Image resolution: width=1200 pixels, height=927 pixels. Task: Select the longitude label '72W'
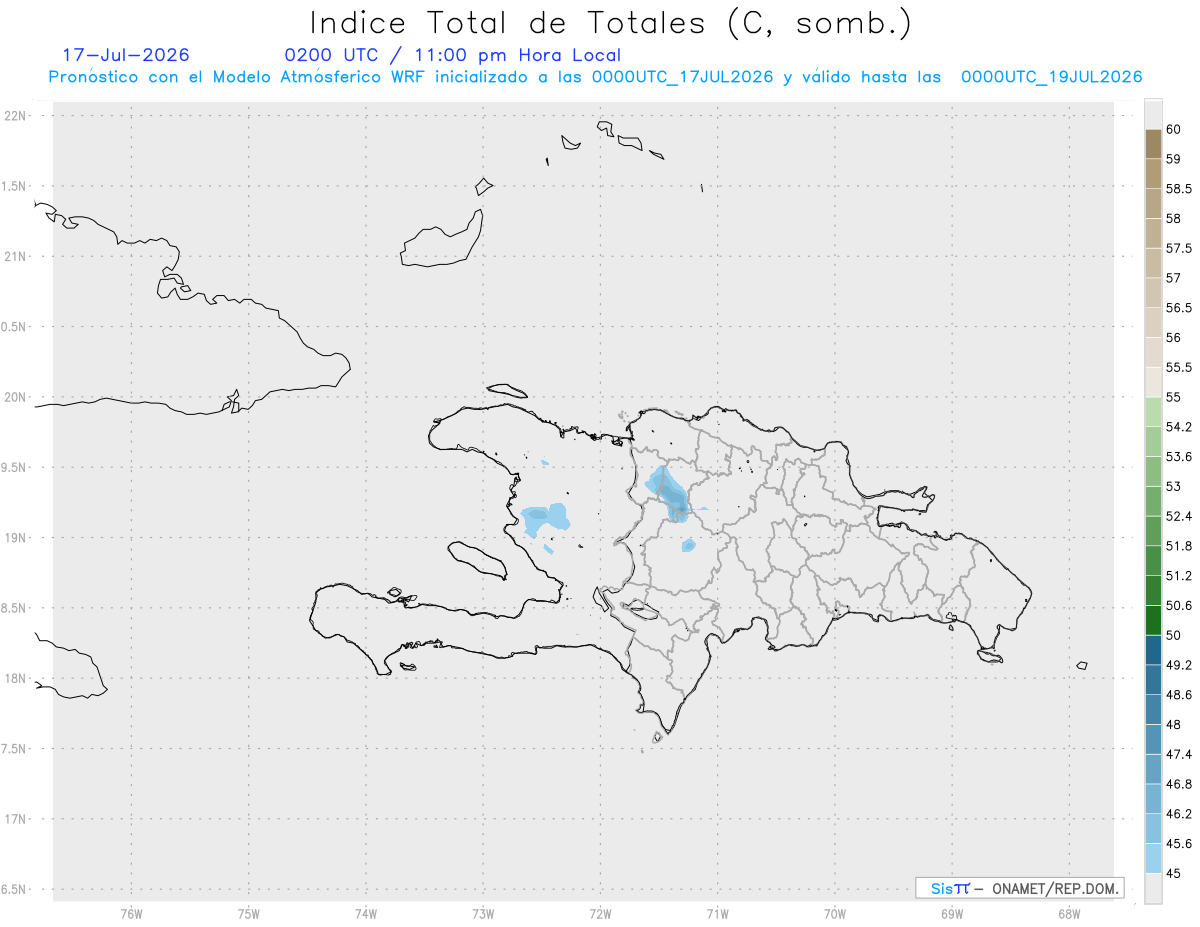click(600, 913)
